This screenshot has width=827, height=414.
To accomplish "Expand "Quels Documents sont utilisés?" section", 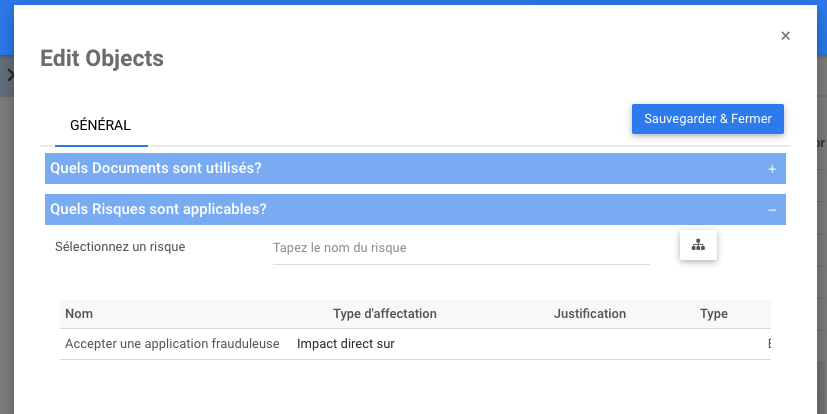I will click(156, 168).
